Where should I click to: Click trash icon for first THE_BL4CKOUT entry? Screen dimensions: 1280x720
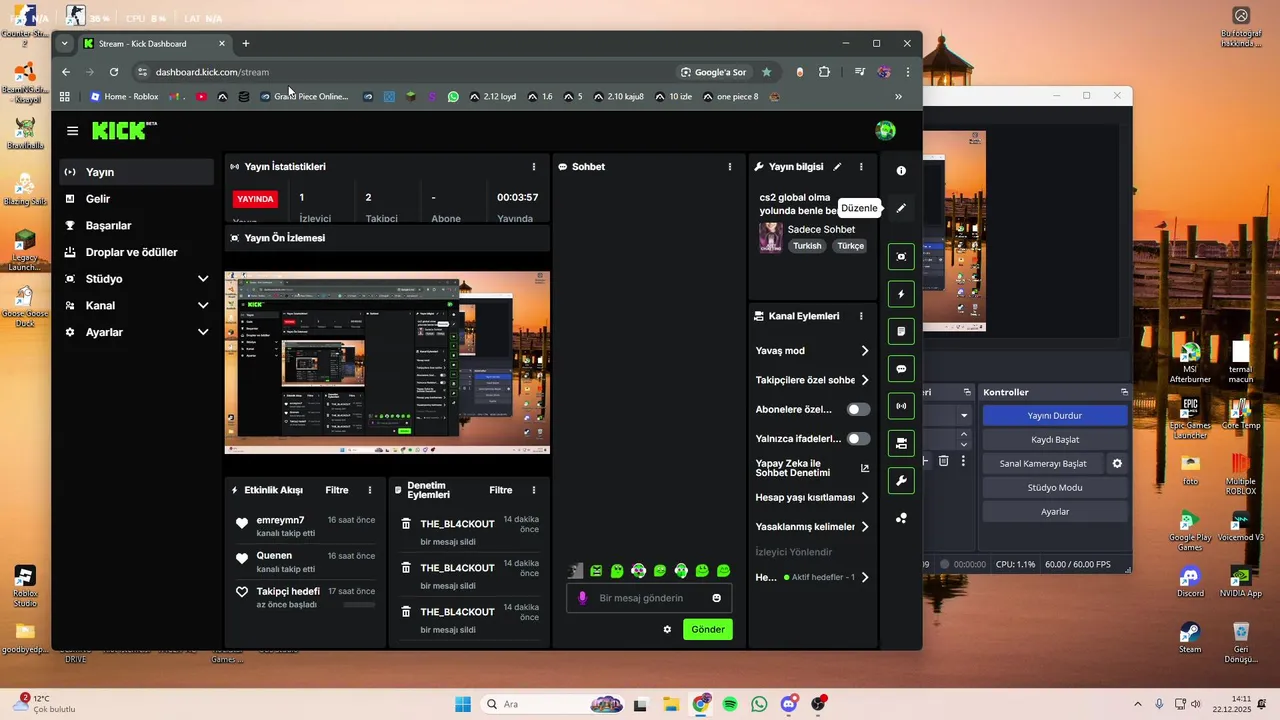[406, 523]
